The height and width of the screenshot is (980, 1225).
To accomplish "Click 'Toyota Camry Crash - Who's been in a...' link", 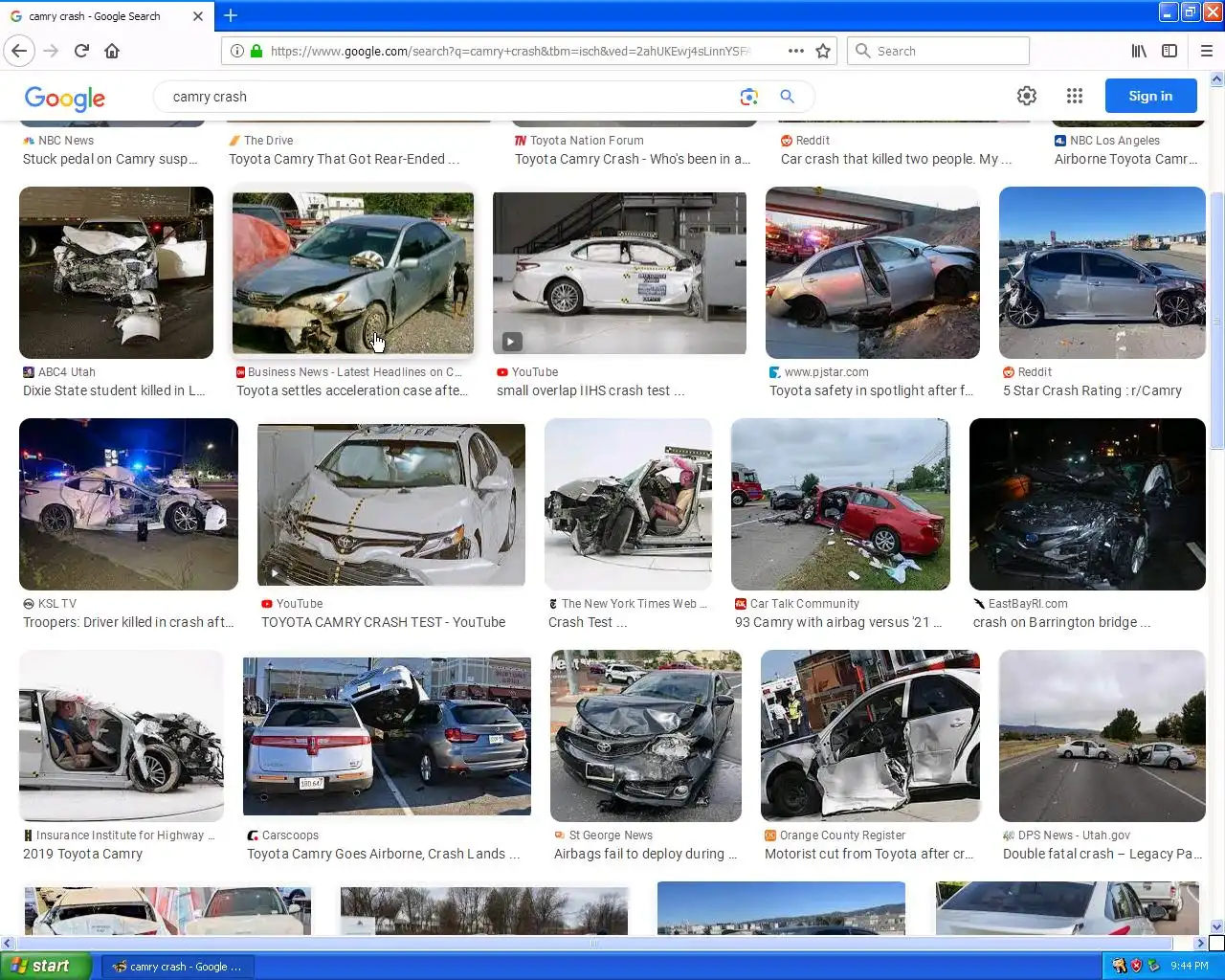I will click(x=633, y=159).
